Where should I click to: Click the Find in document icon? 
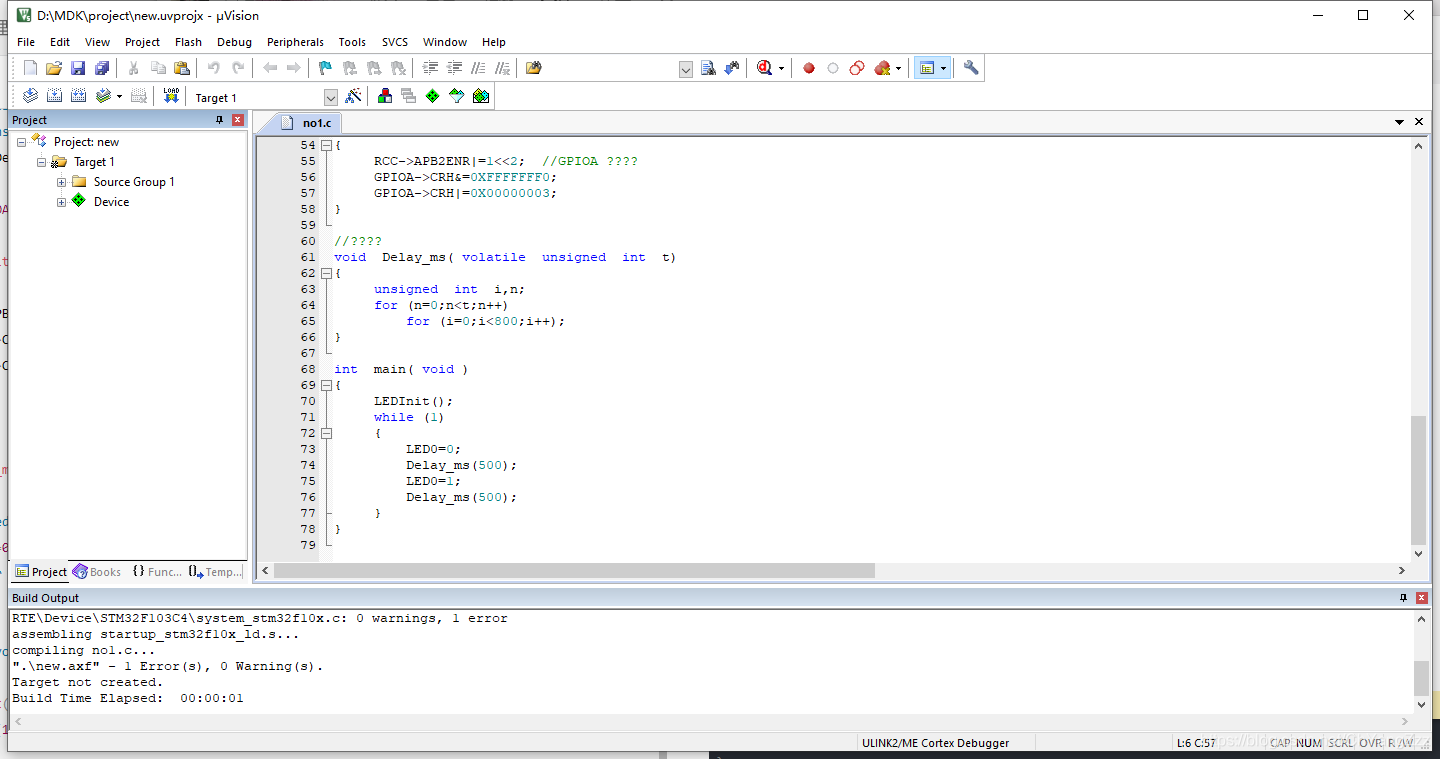coord(708,68)
